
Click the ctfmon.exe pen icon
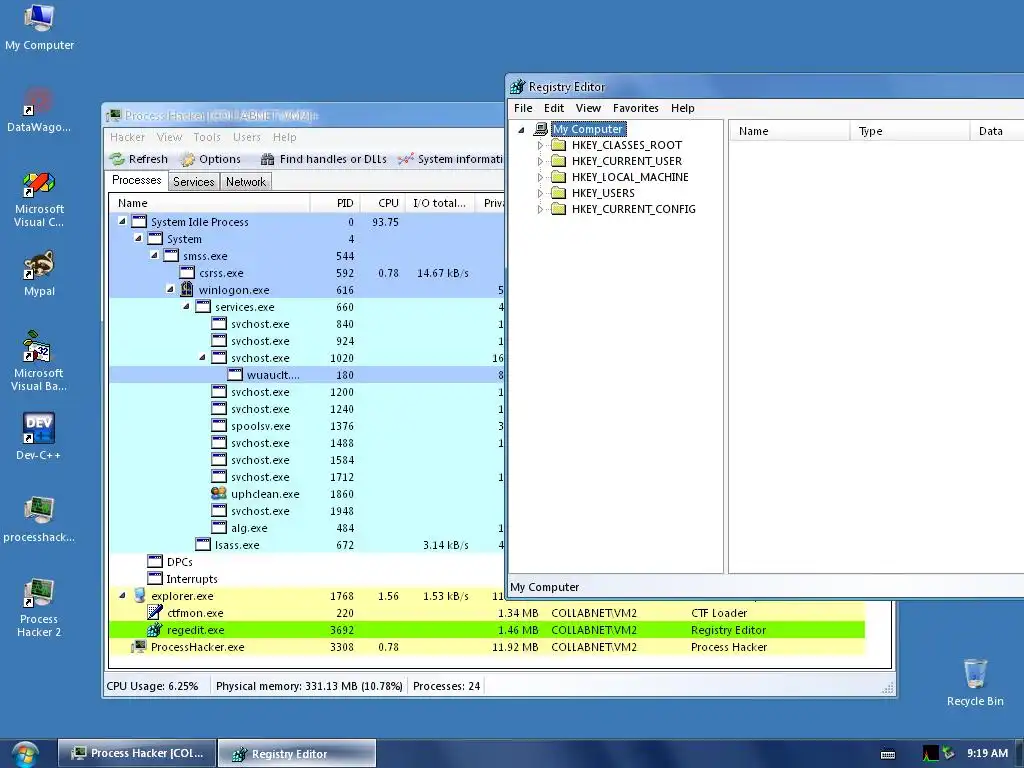155,613
